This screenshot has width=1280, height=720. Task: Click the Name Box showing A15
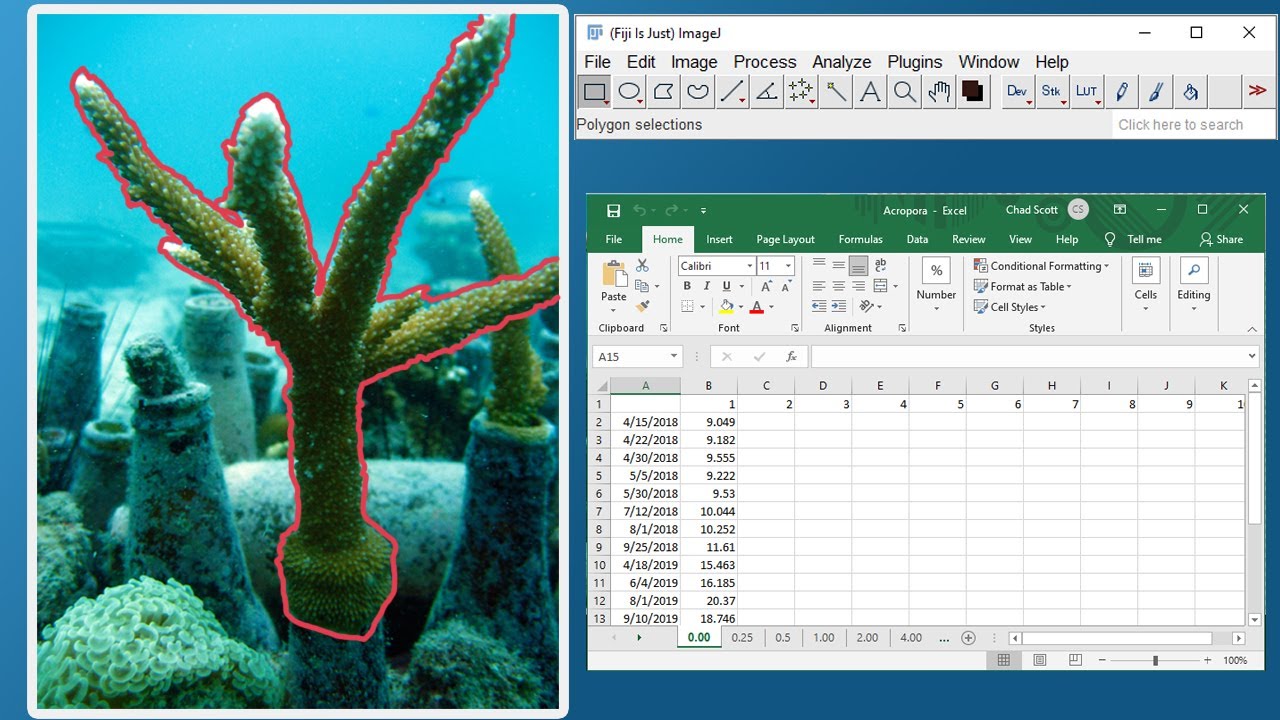(637, 357)
